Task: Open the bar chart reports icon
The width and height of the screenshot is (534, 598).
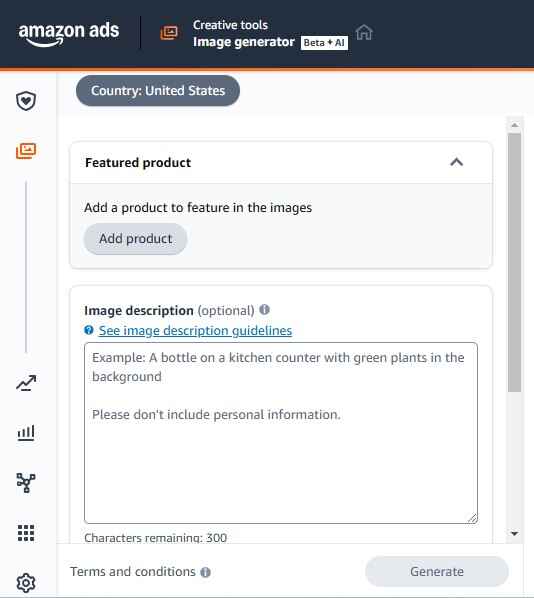Action: 26,433
